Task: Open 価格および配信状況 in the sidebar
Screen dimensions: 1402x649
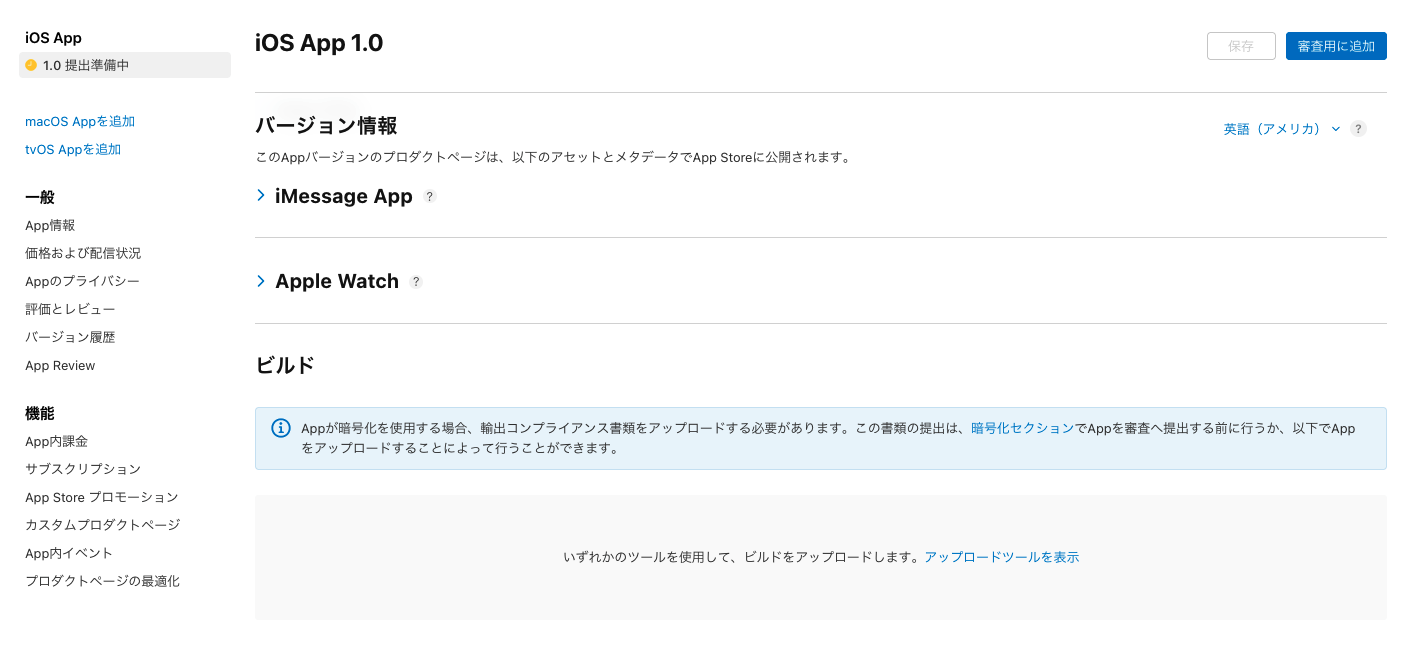Action: pos(83,253)
